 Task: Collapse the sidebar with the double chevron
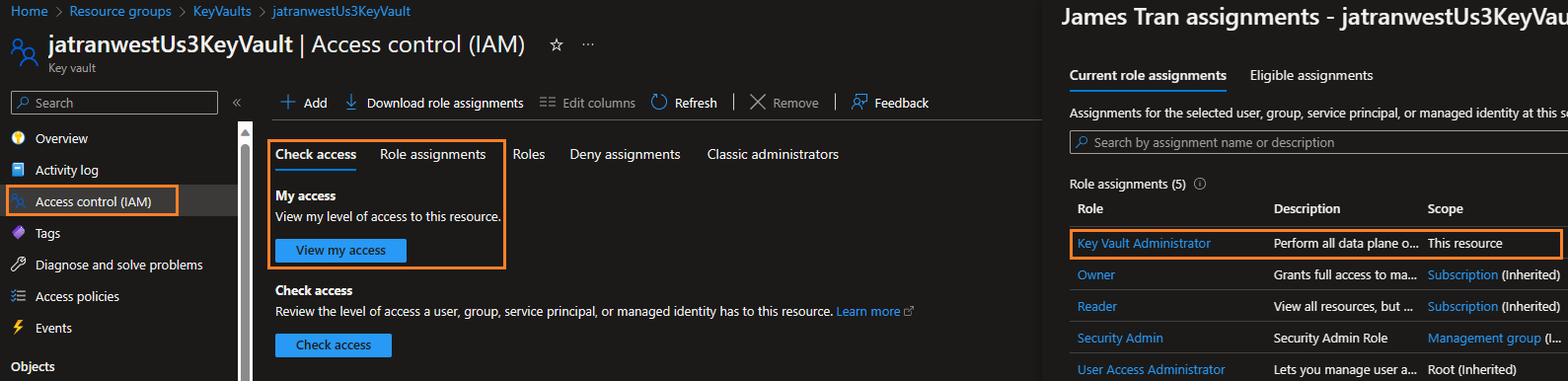(237, 103)
